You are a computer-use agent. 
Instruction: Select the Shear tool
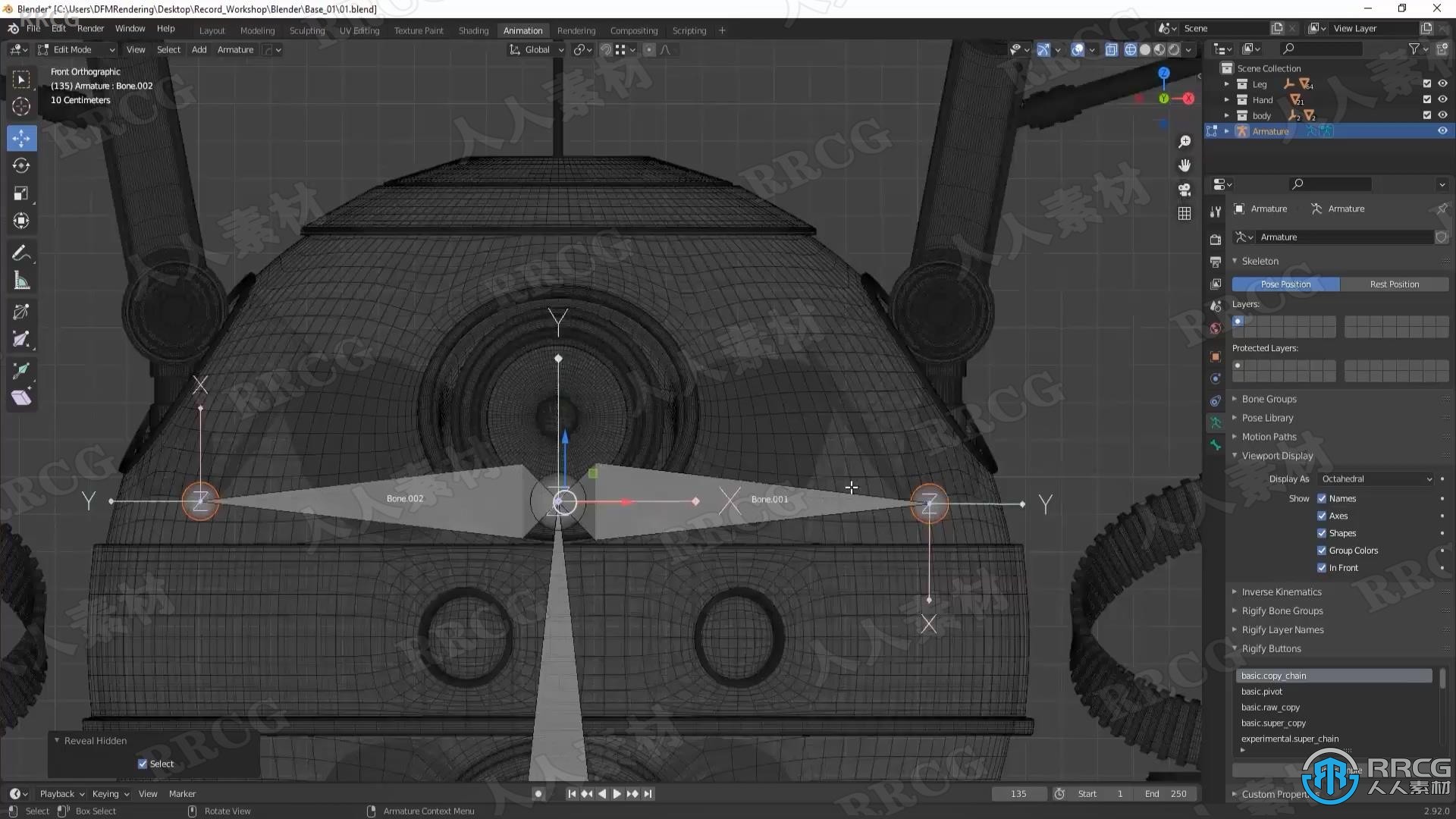[x=21, y=398]
